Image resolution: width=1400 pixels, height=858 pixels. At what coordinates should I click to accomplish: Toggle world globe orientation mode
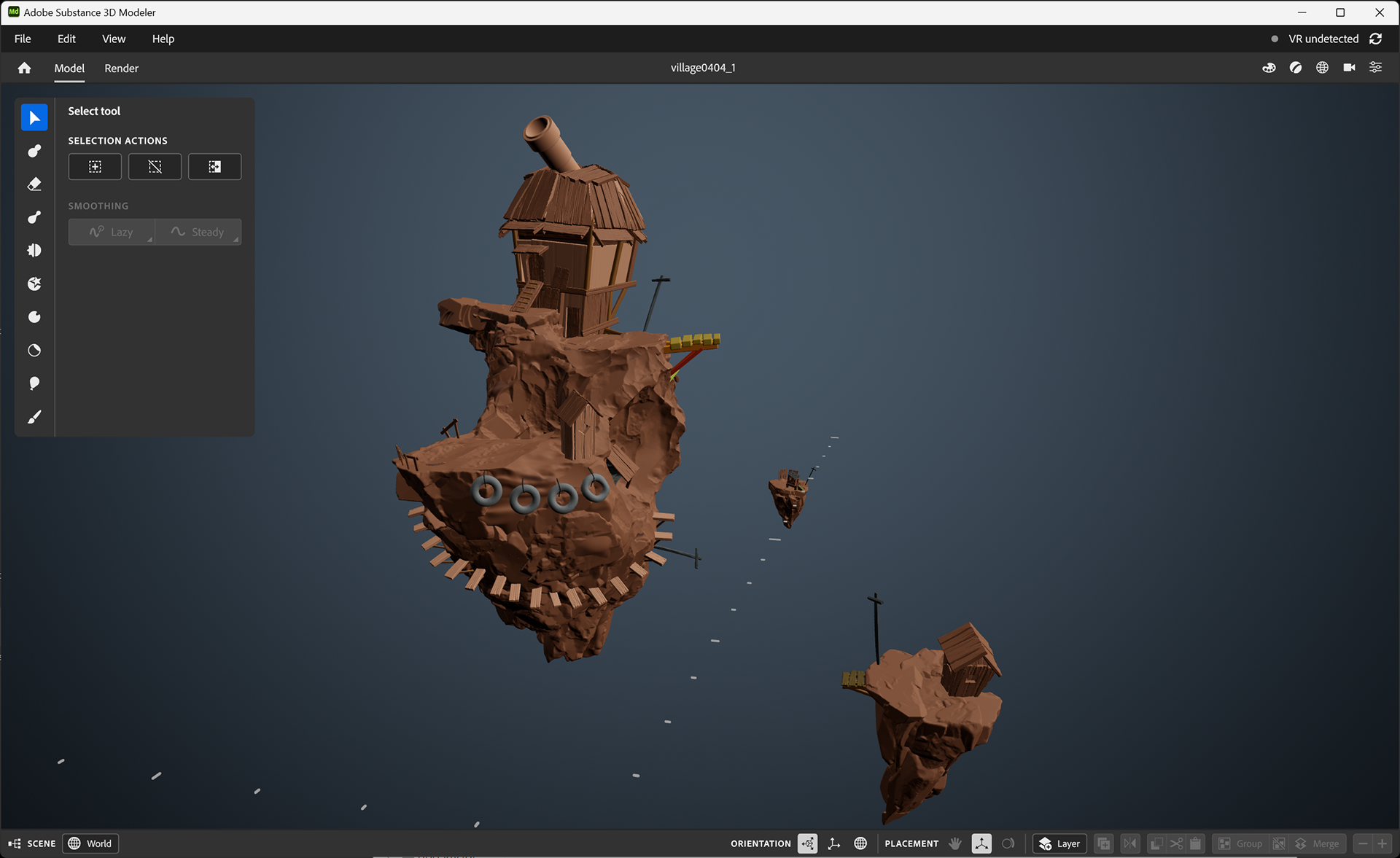(x=860, y=843)
